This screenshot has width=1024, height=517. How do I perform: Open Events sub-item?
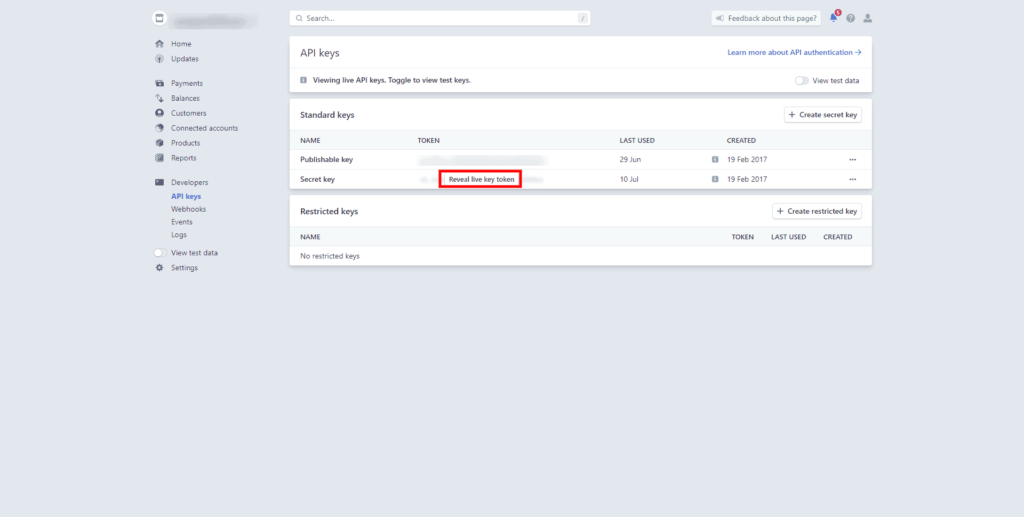point(182,222)
